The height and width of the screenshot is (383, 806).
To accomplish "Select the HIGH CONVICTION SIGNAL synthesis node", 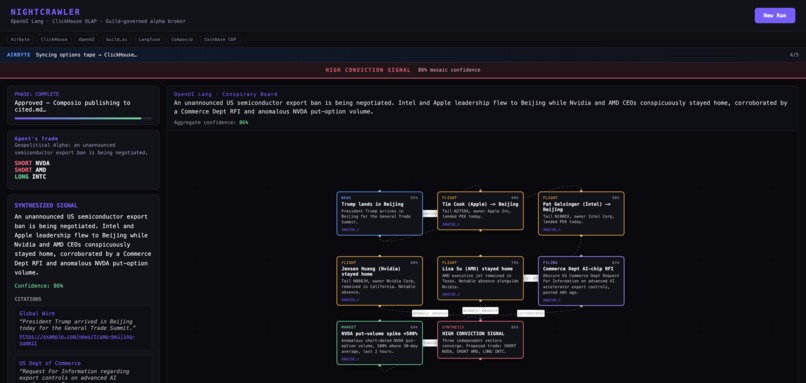I will coord(480,340).
